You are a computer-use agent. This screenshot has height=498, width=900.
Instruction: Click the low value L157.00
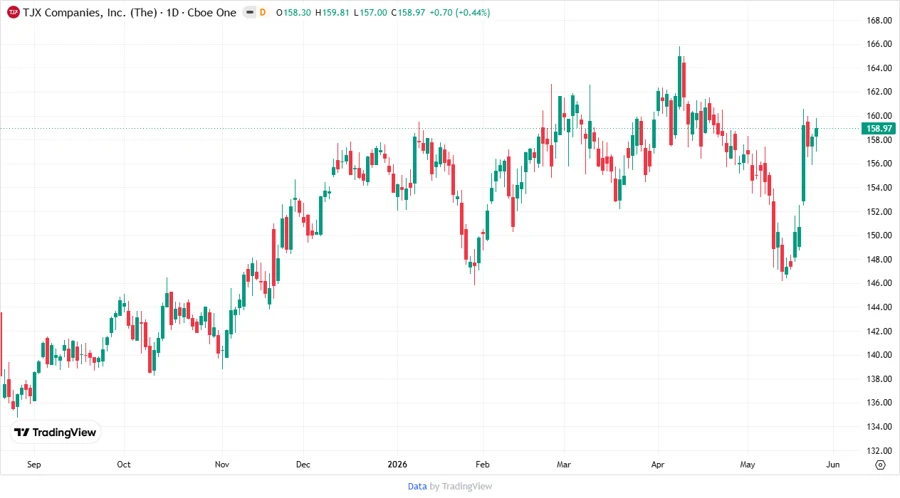coord(370,12)
